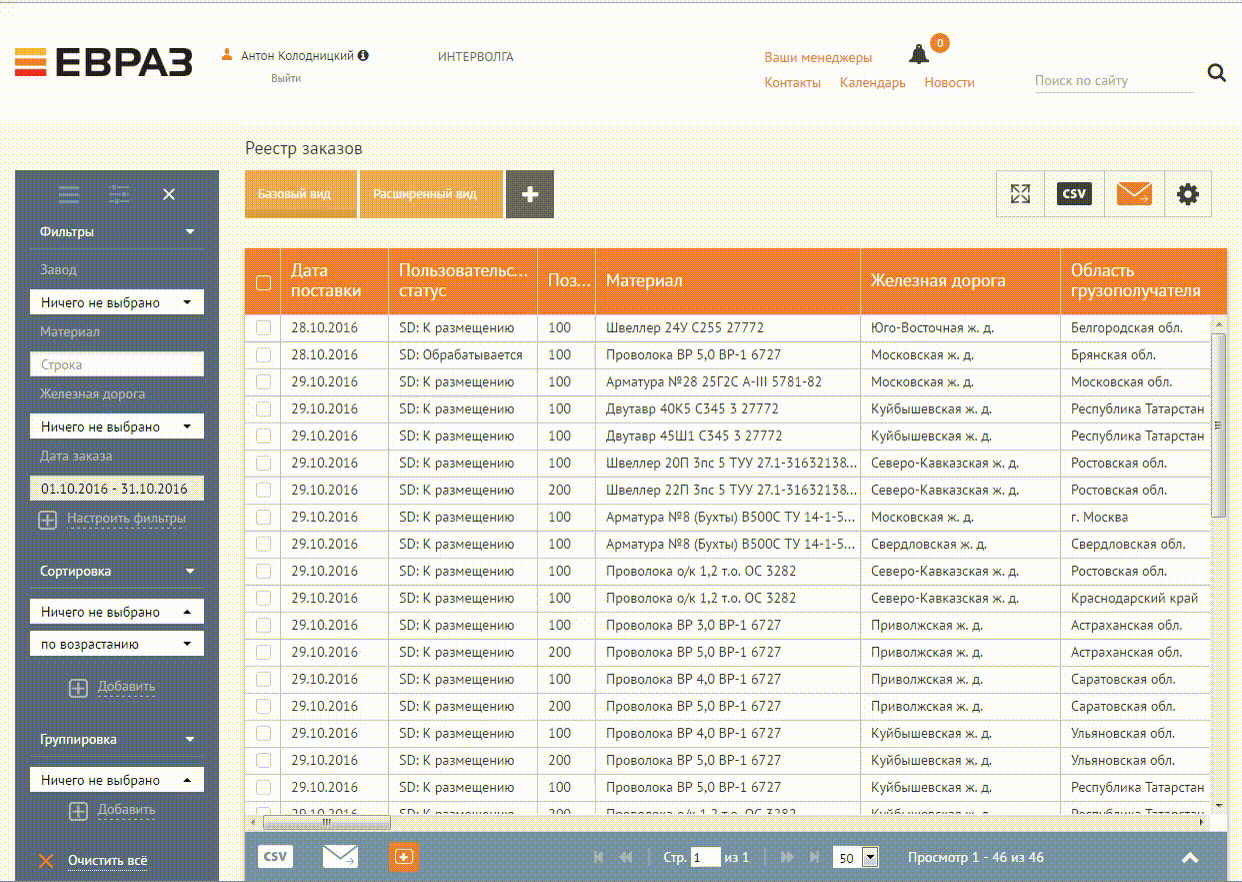Change sort order dropdown по возрастанию
This screenshot has height=882, width=1242.
[116, 644]
